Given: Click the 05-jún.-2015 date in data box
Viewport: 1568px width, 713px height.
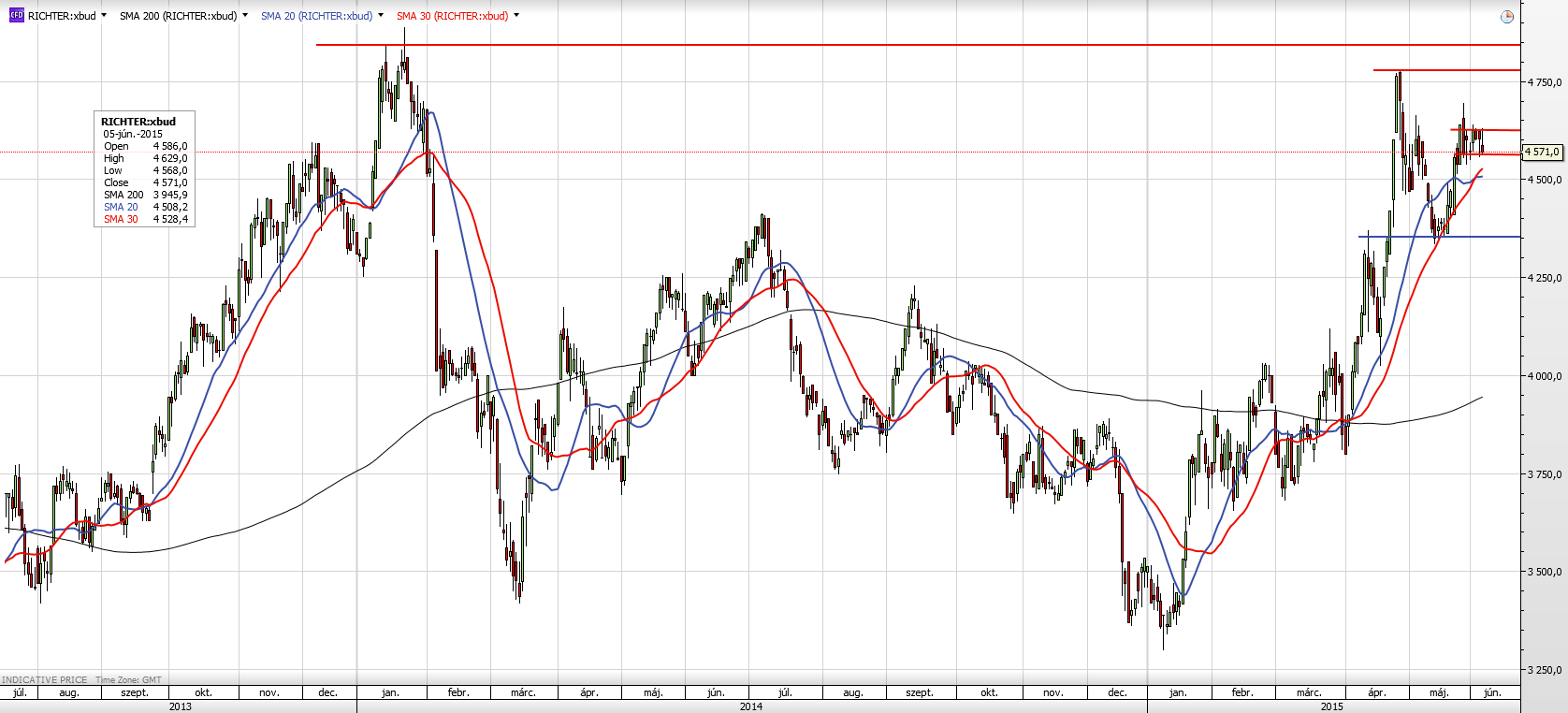Looking at the screenshot, I should (x=133, y=134).
